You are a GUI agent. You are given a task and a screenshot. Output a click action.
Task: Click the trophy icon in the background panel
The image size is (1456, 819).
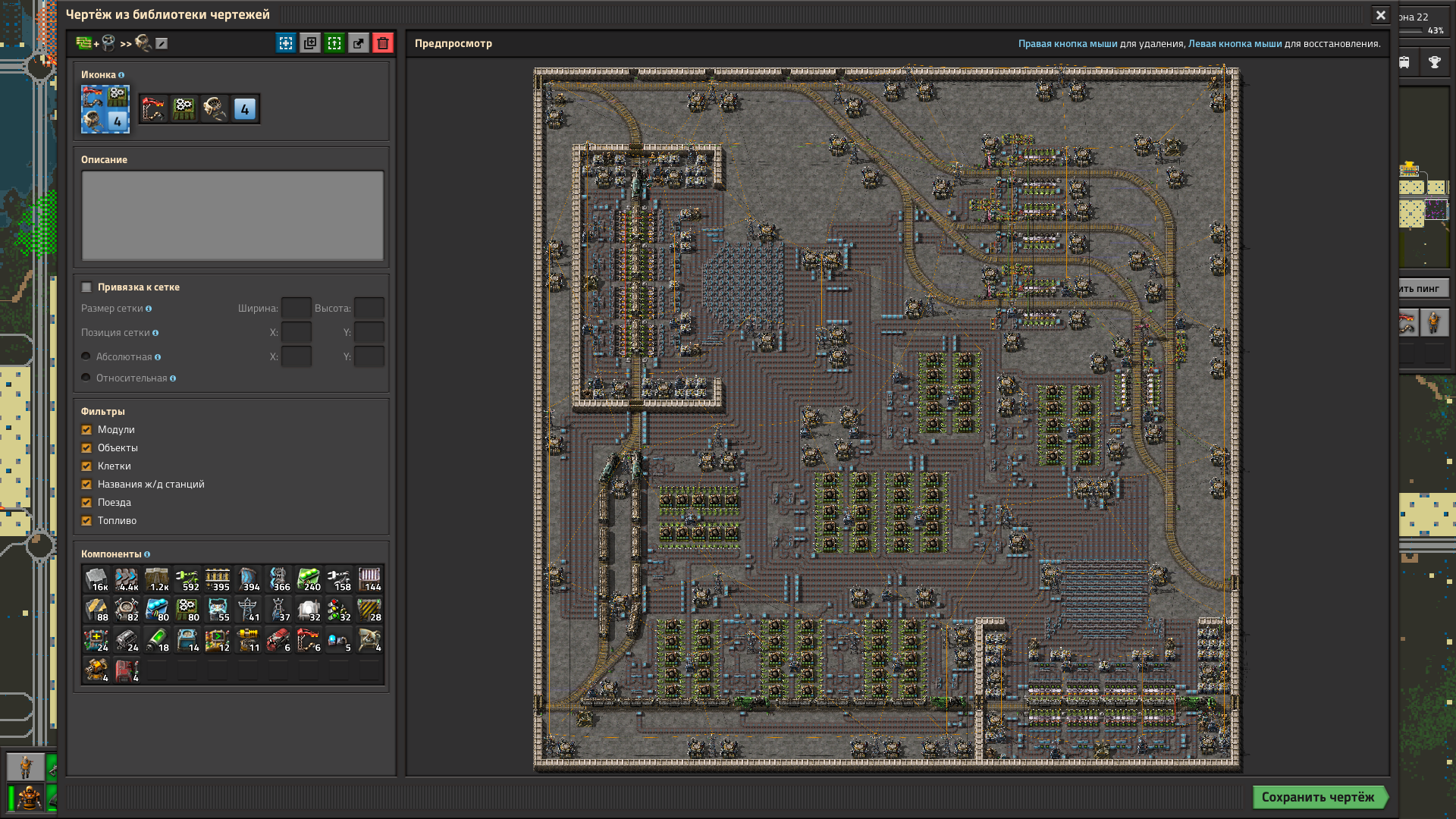coord(1435,62)
